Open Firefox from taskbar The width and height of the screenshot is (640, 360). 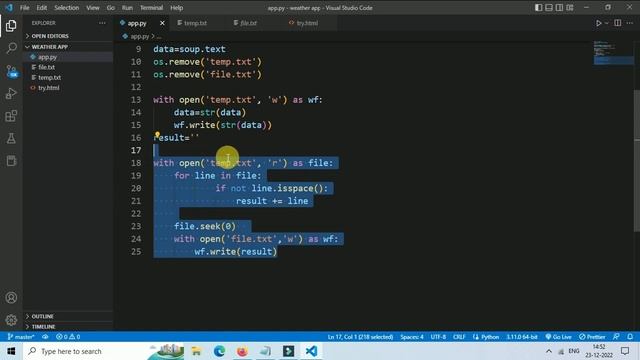click(x=242, y=351)
